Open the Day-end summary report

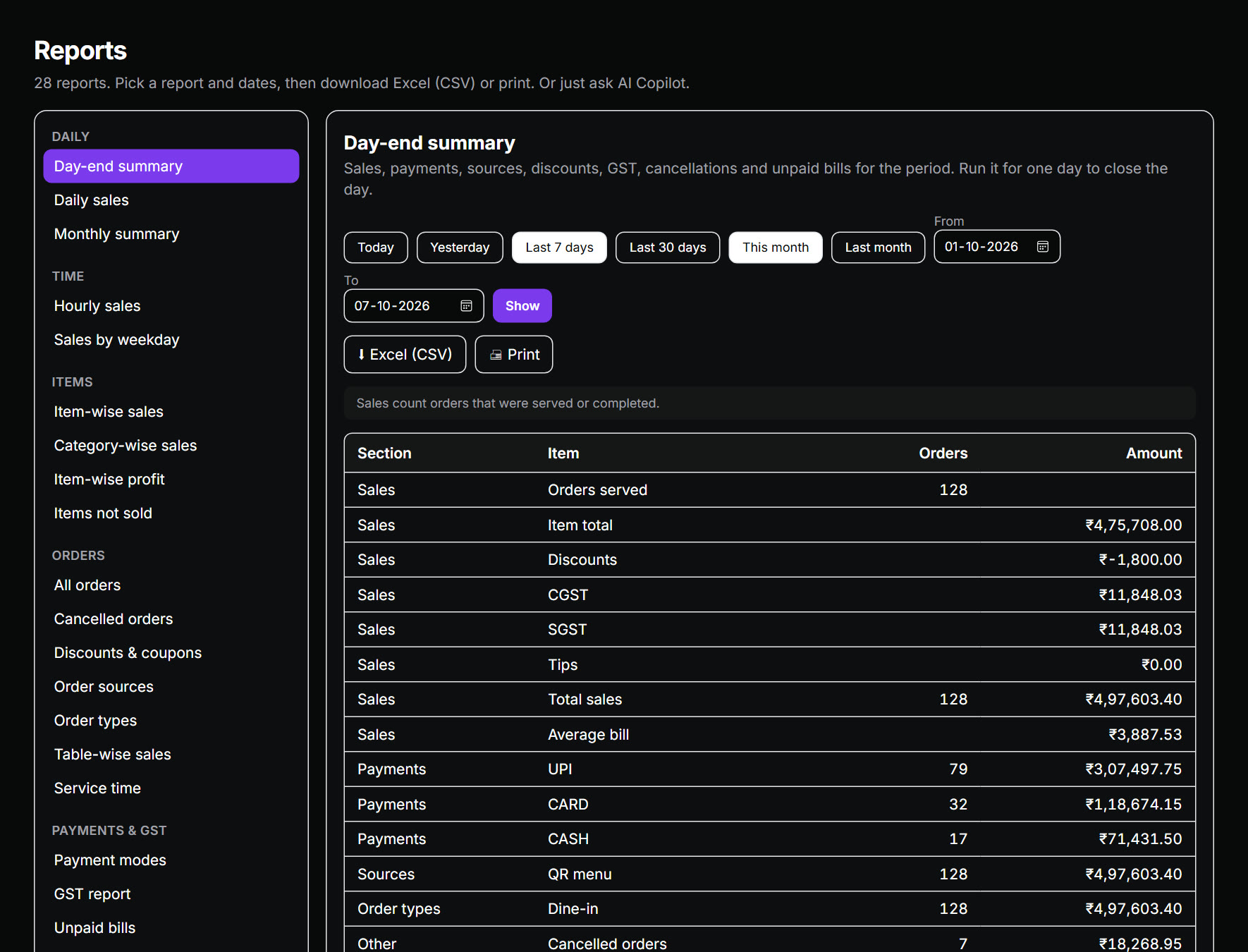click(x=171, y=166)
